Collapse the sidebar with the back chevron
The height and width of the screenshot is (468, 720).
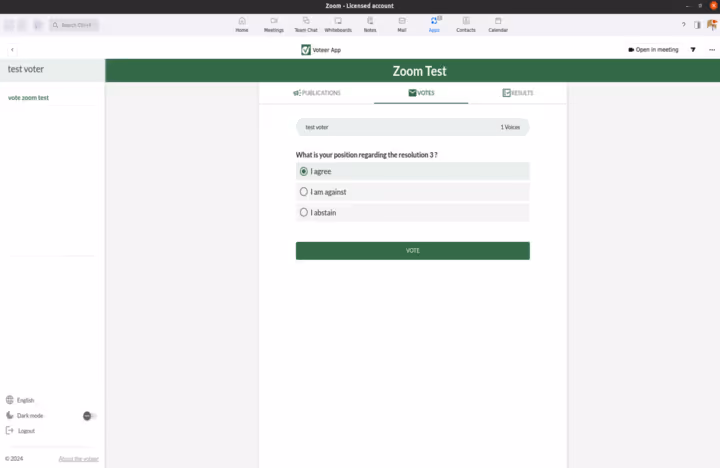click(12, 50)
